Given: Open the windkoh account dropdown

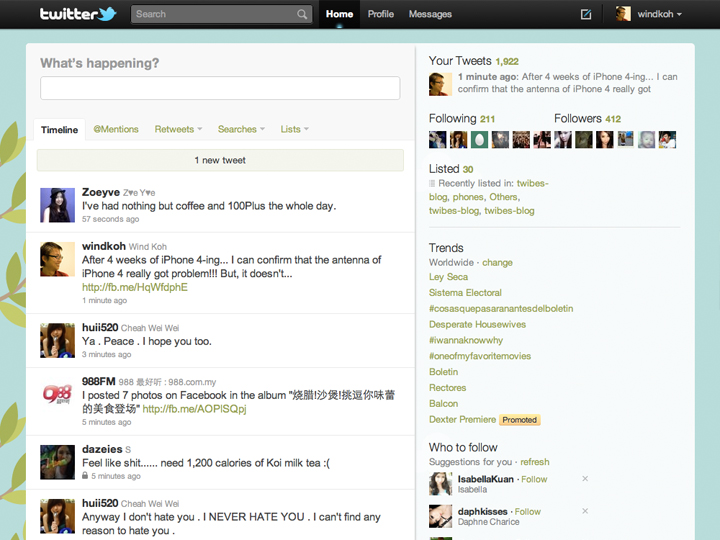Looking at the screenshot, I should (659, 14).
